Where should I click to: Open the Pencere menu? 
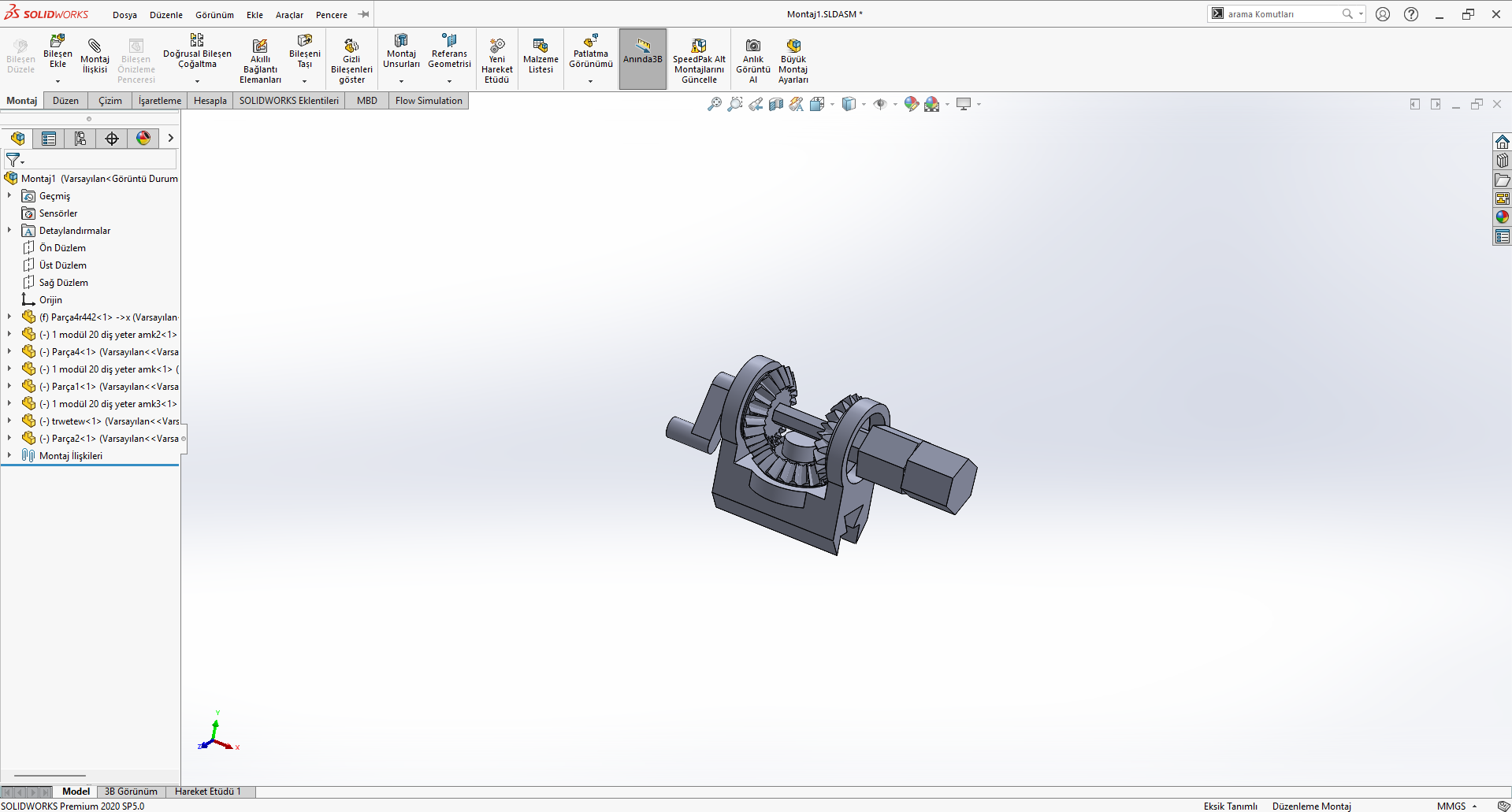[x=332, y=15]
